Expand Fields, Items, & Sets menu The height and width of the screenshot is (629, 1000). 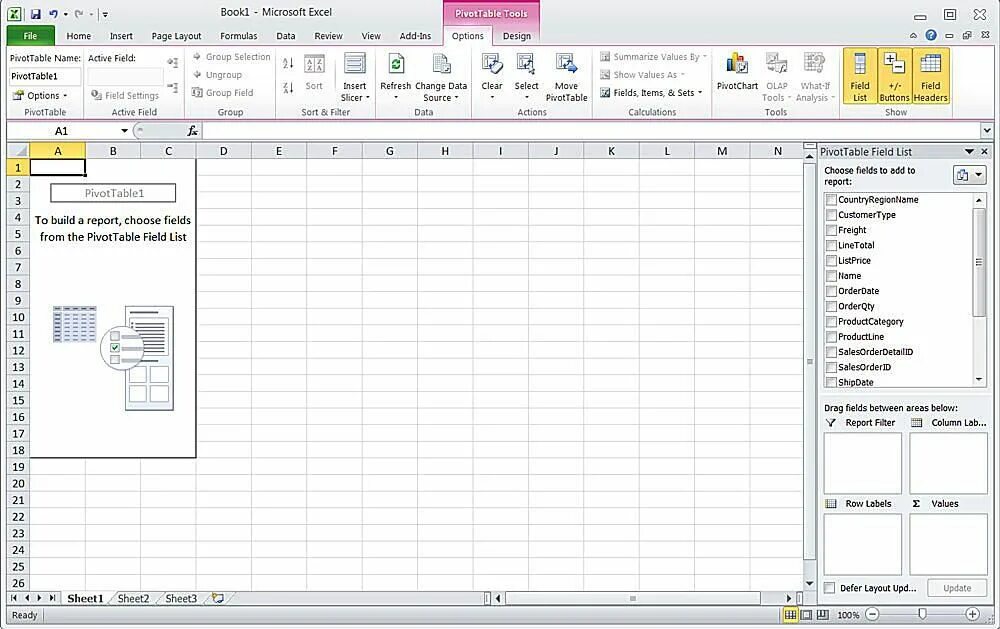(x=651, y=93)
